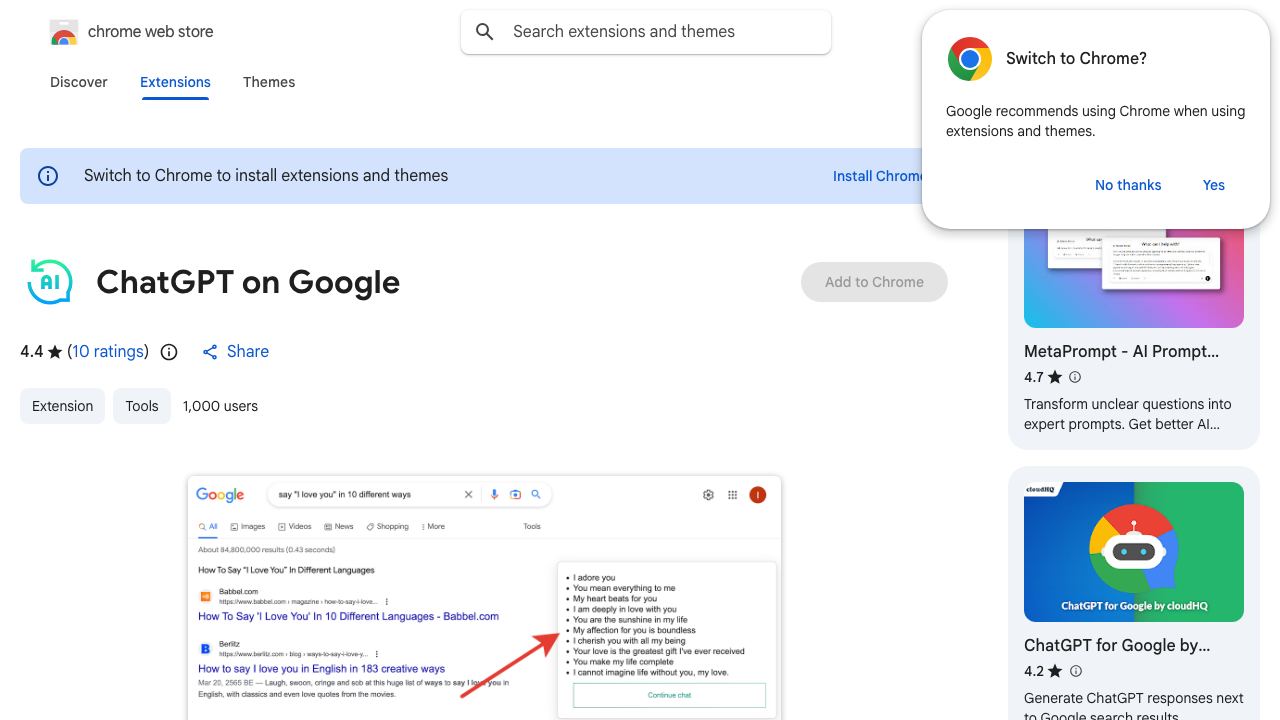The height and width of the screenshot is (720, 1280).
Task: Click the chrome web store title text
Action: tap(151, 32)
